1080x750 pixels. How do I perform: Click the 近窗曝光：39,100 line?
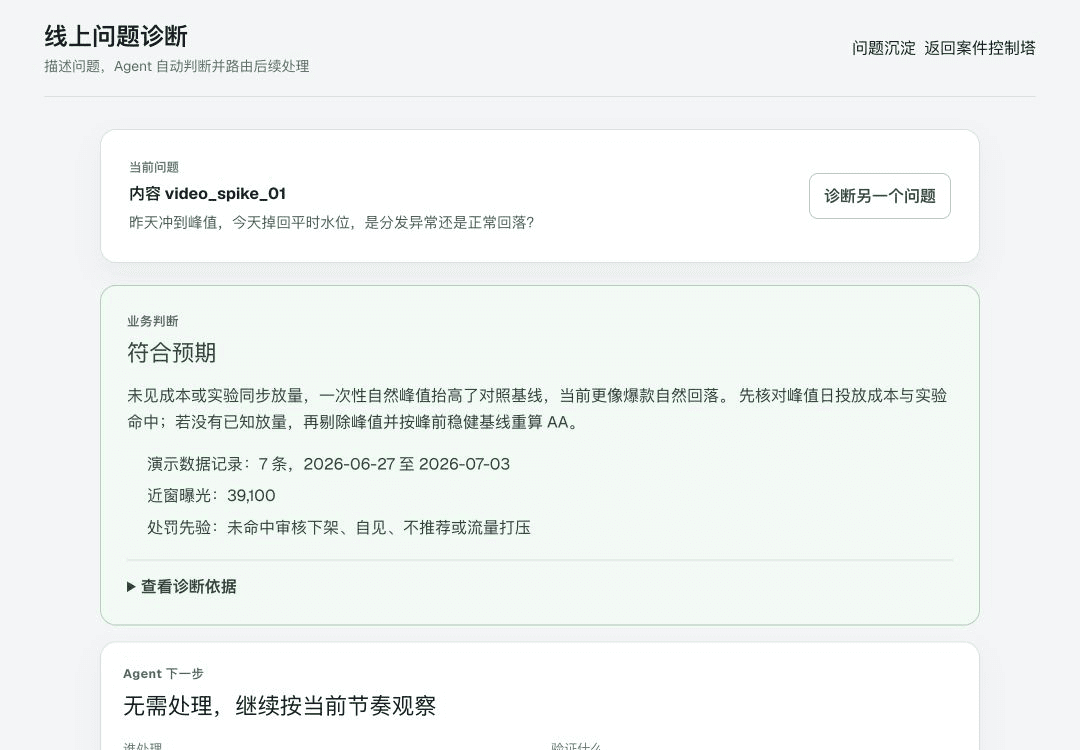[x=211, y=496]
